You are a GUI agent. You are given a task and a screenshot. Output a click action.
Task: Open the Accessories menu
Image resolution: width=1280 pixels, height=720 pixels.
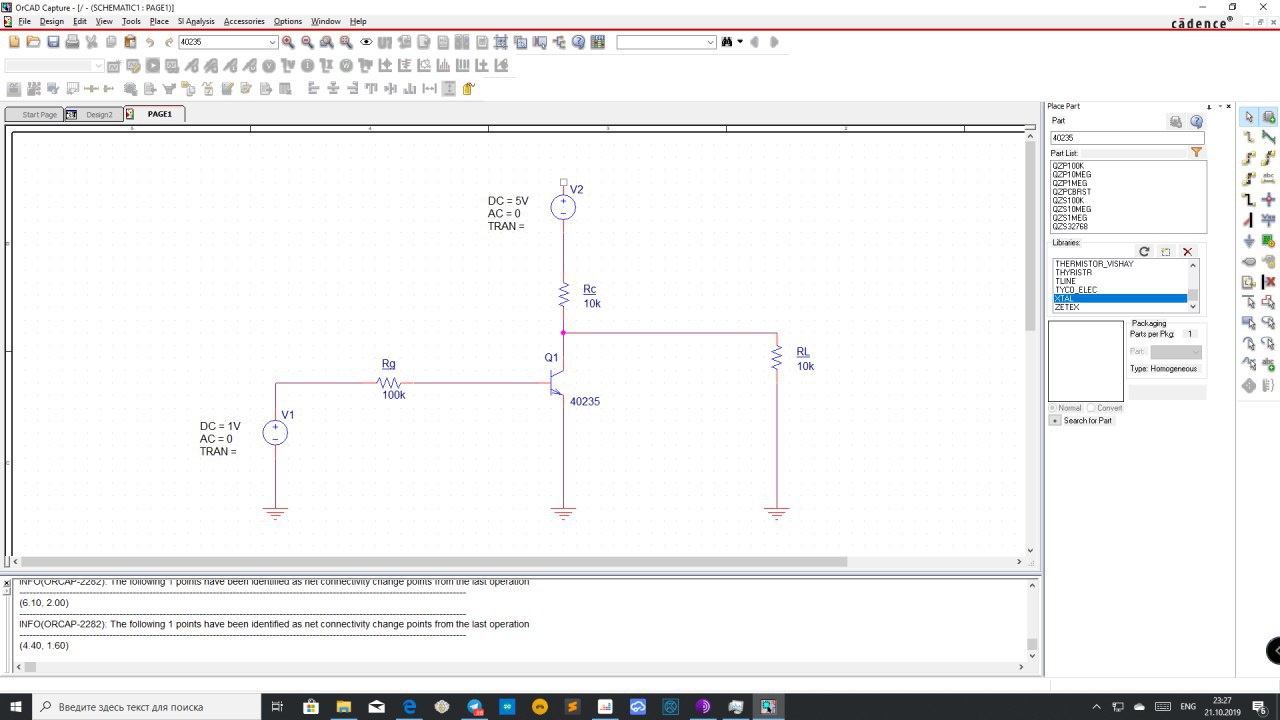pos(244,21)
